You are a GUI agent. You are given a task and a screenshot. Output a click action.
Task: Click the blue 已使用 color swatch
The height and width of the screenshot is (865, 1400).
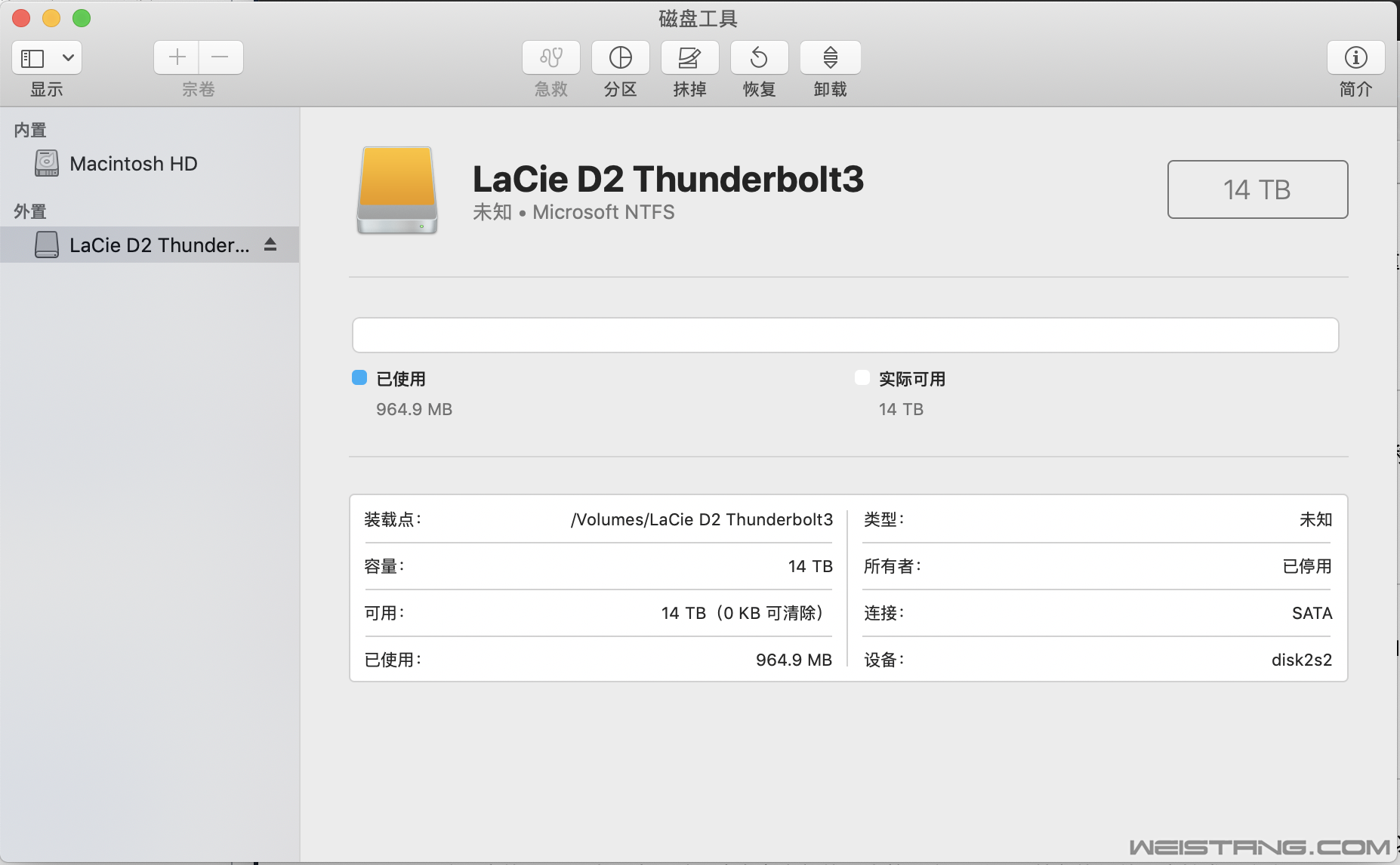[359, 377]
